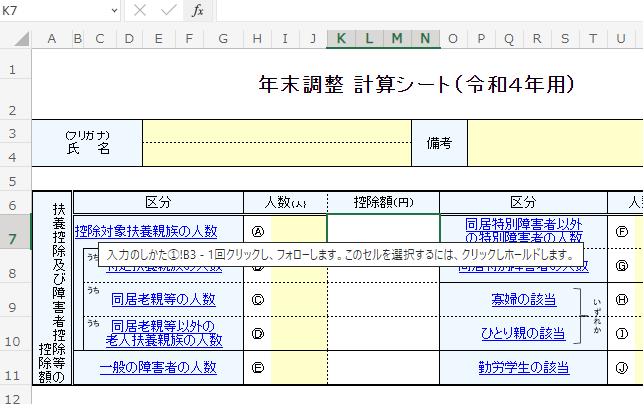The width and height of the screenshot is (643, 404).
Task: Select column Q header
Action: (x=509, y=39)
